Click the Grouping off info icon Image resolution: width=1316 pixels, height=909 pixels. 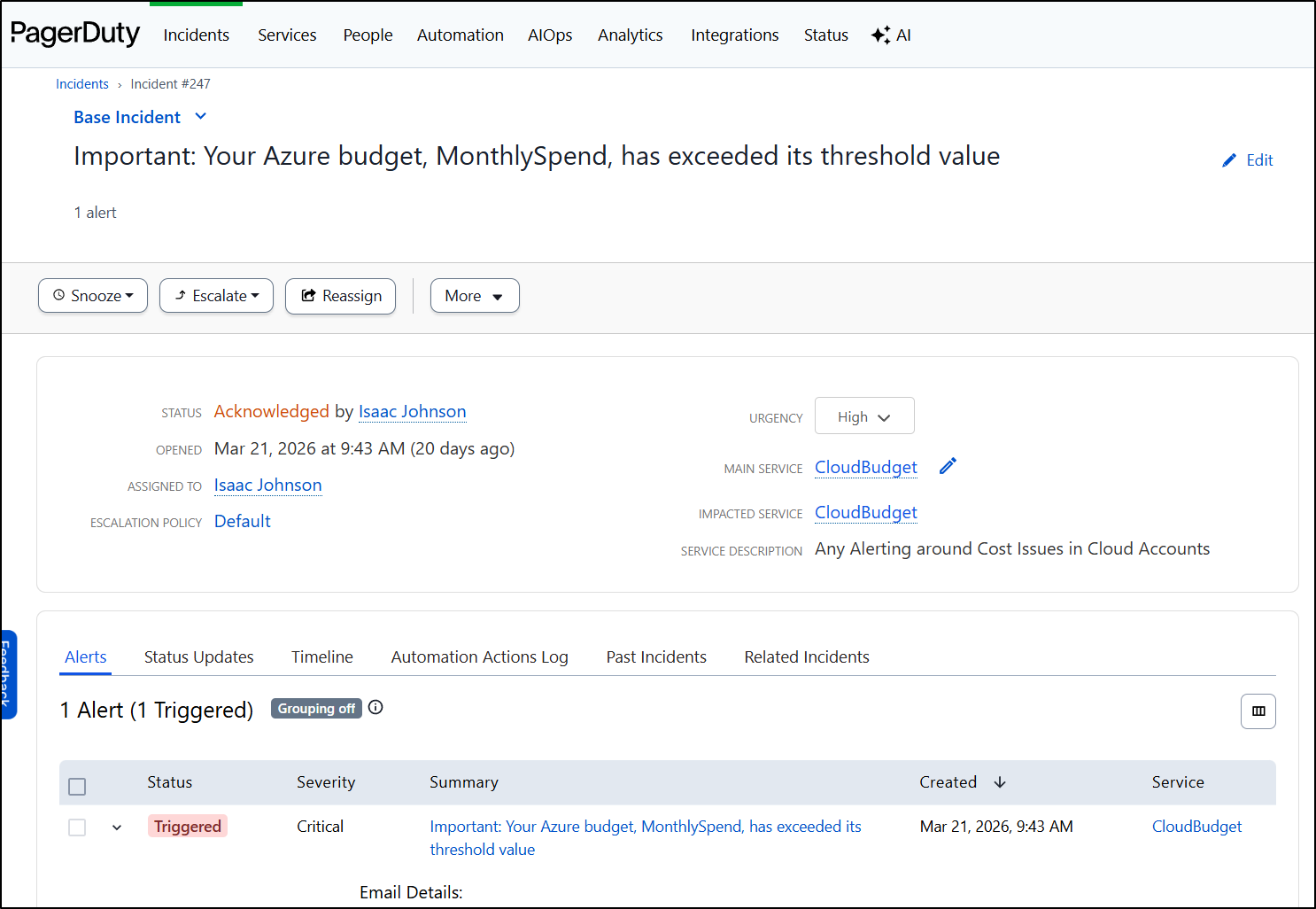[375, 707]
